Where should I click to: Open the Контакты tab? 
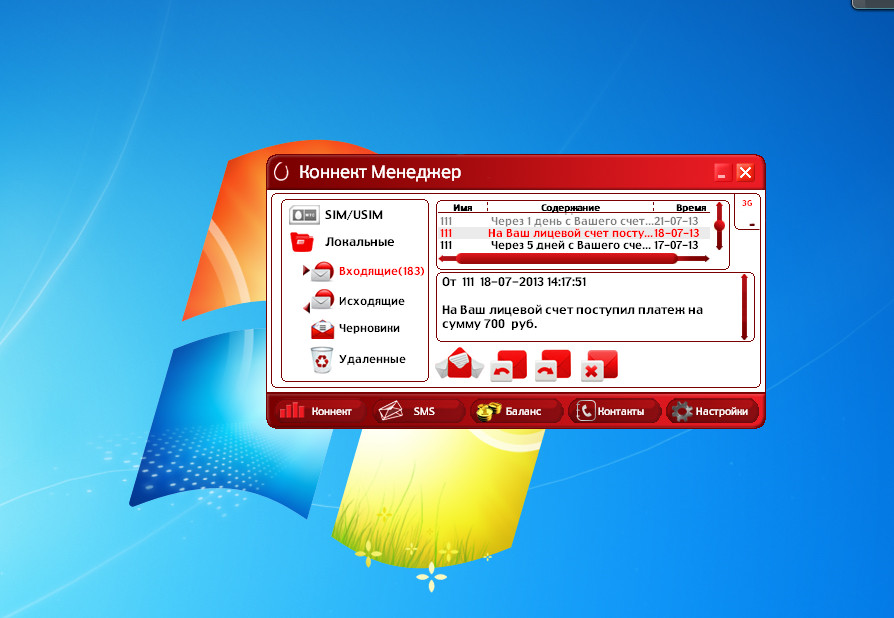click(x=613, y=411)
